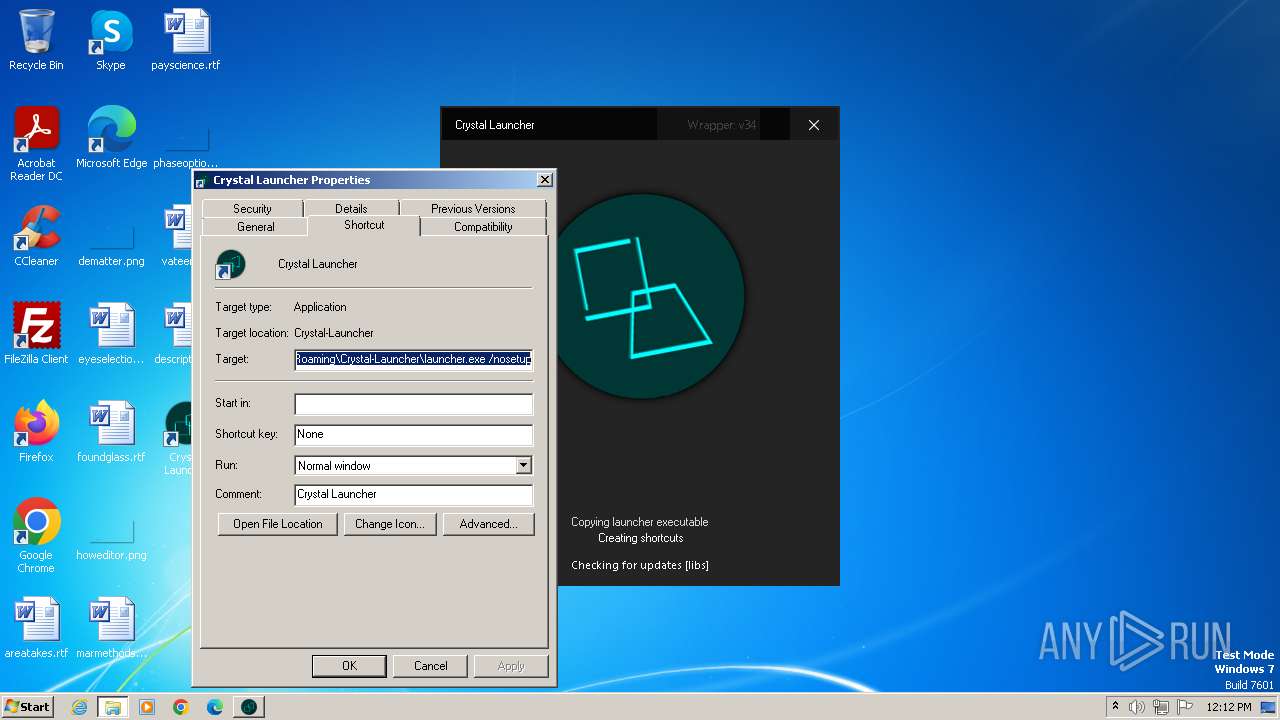
Task: Show hidden system tray icons
Action: (x=1115, y=707)
